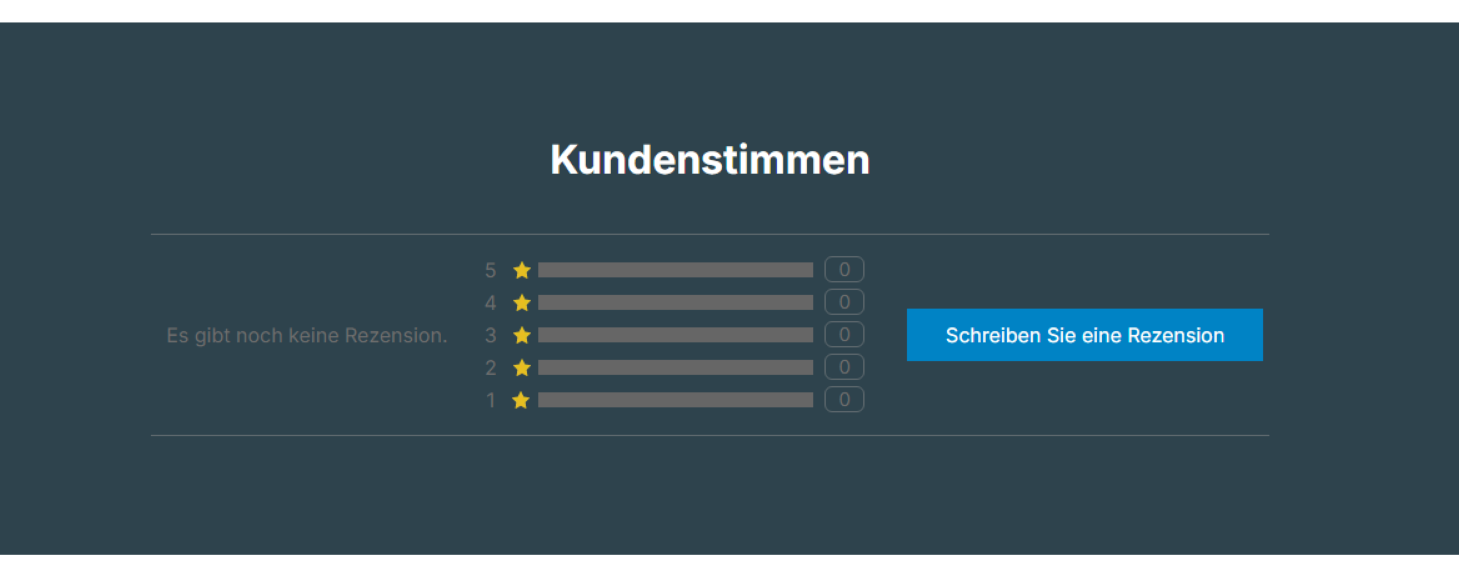Click the star icon in the 2-star row
1459x578 pixels.
click(521, 368)
